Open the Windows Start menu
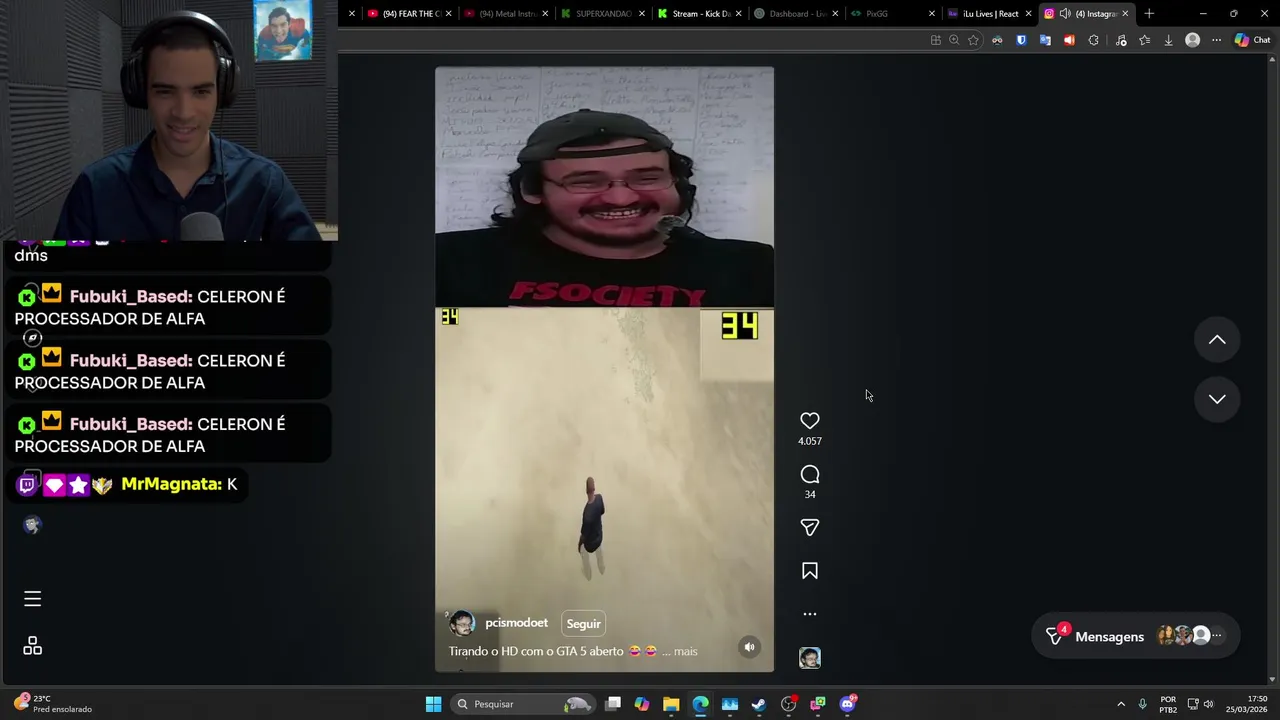 pos(433,704)
